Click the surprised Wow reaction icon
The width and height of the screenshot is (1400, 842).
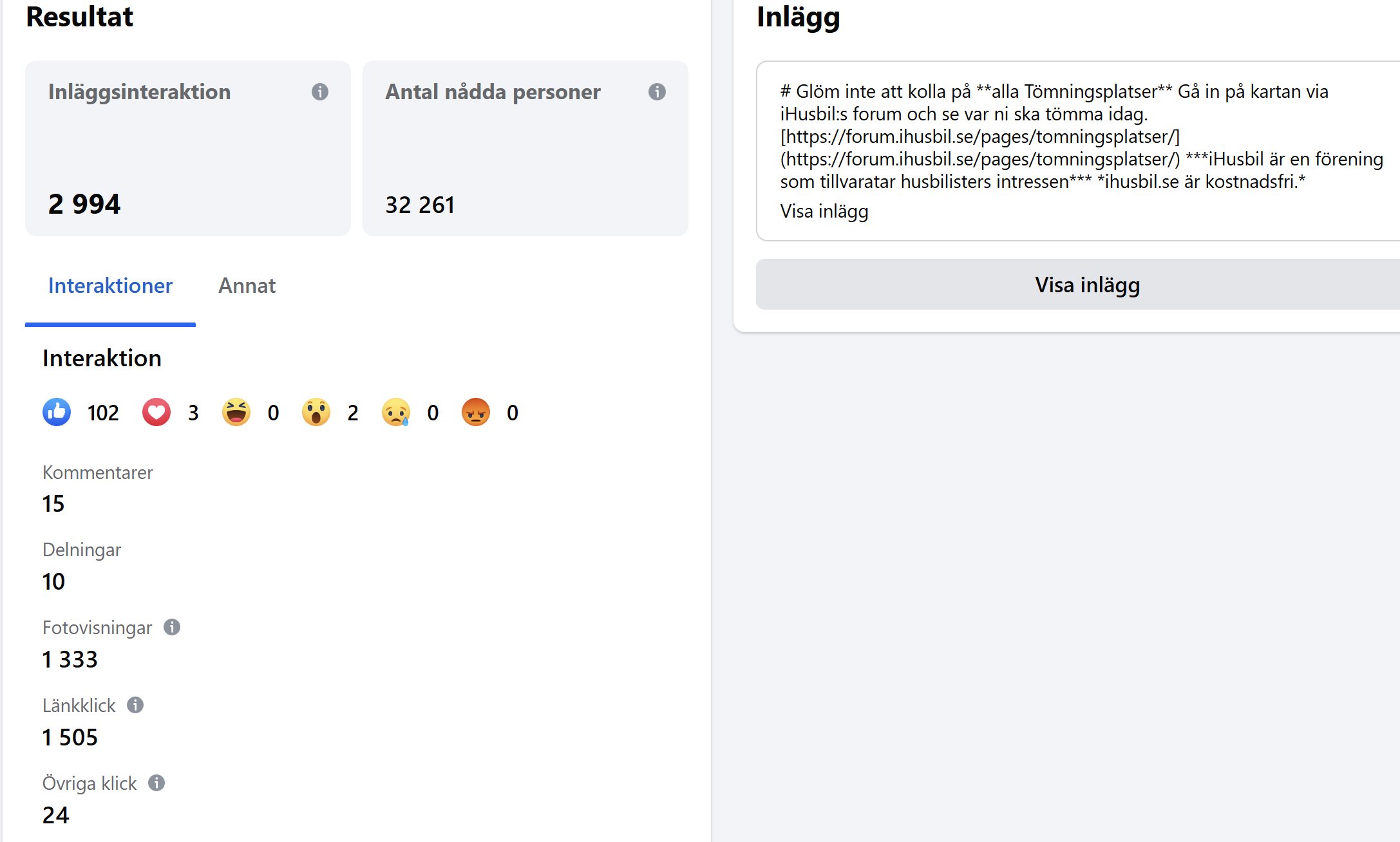316,412
